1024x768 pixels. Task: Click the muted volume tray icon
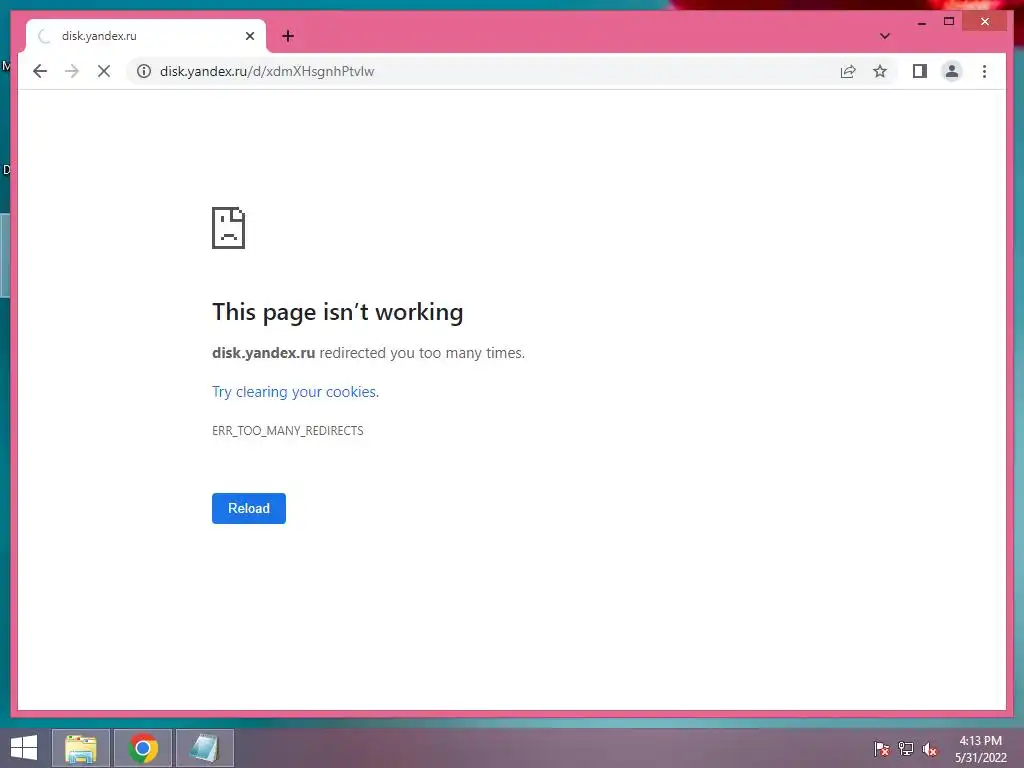point(929,748)
